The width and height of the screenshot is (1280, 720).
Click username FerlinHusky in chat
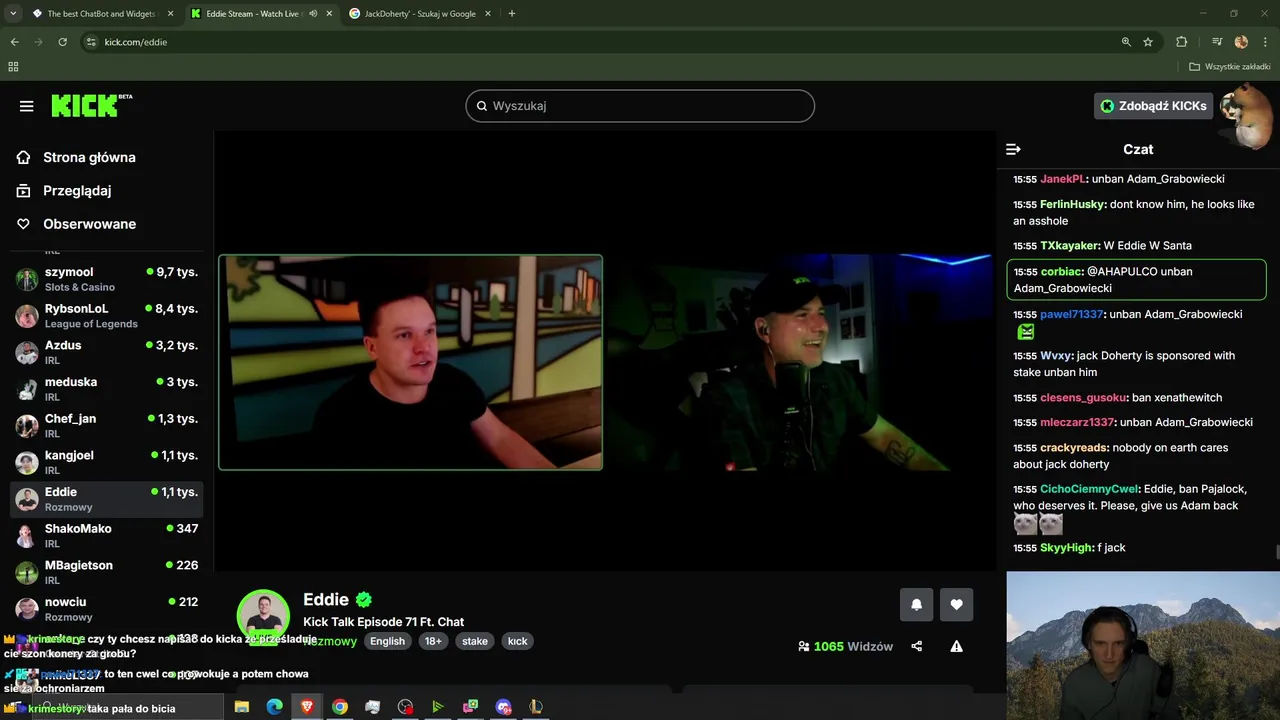tap(1072, 204)
